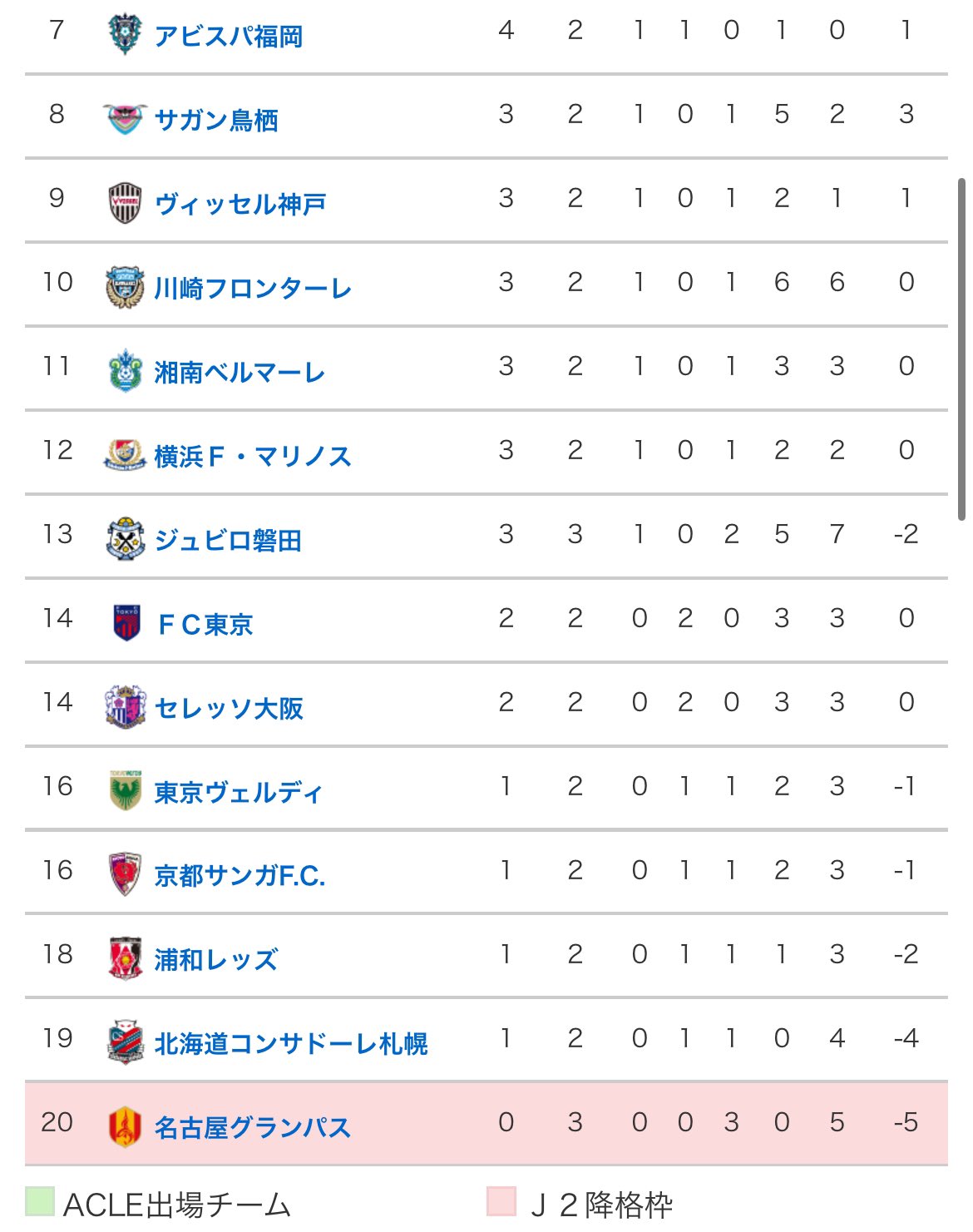This screenshot has height=1232, width=973.
Task: Click the Kawasaki Frontale club logo
Action: pos(126,288)
